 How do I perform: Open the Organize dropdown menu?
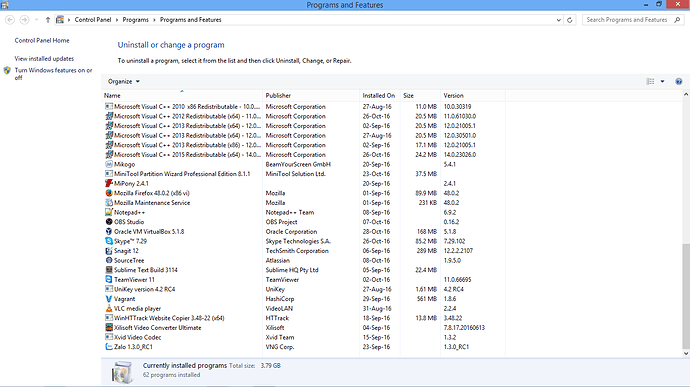[x=124, y=81]
